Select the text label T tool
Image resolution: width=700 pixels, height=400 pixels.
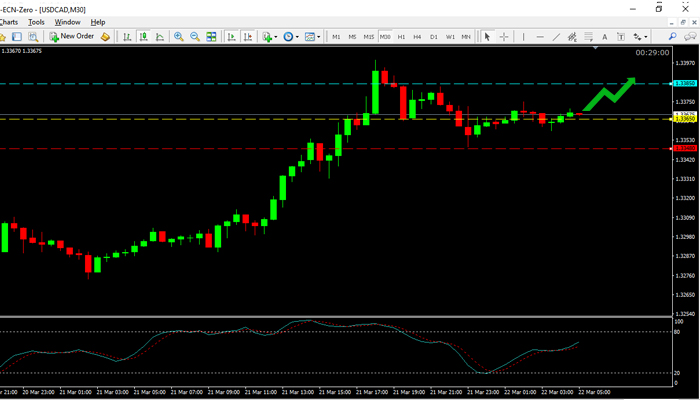coord(621,37)
